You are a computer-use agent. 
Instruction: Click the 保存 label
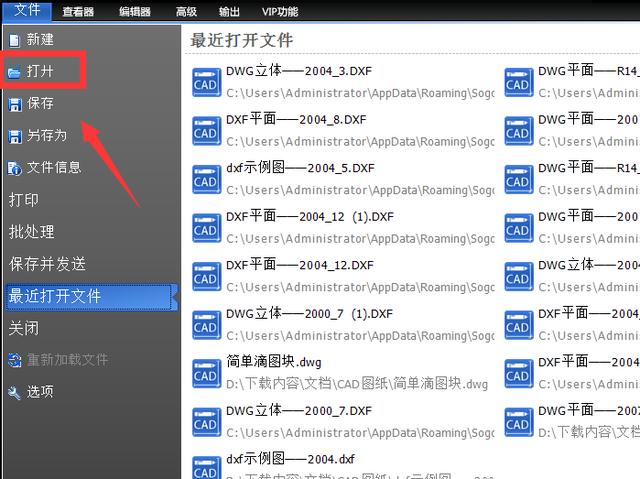(x=40, y=104)
